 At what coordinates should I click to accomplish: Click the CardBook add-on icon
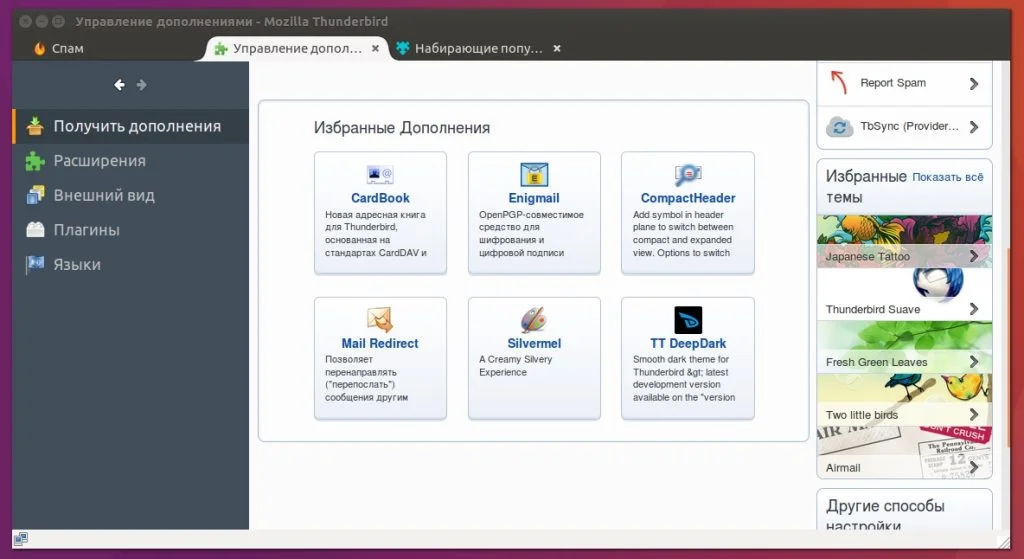[x=380, y=175]
